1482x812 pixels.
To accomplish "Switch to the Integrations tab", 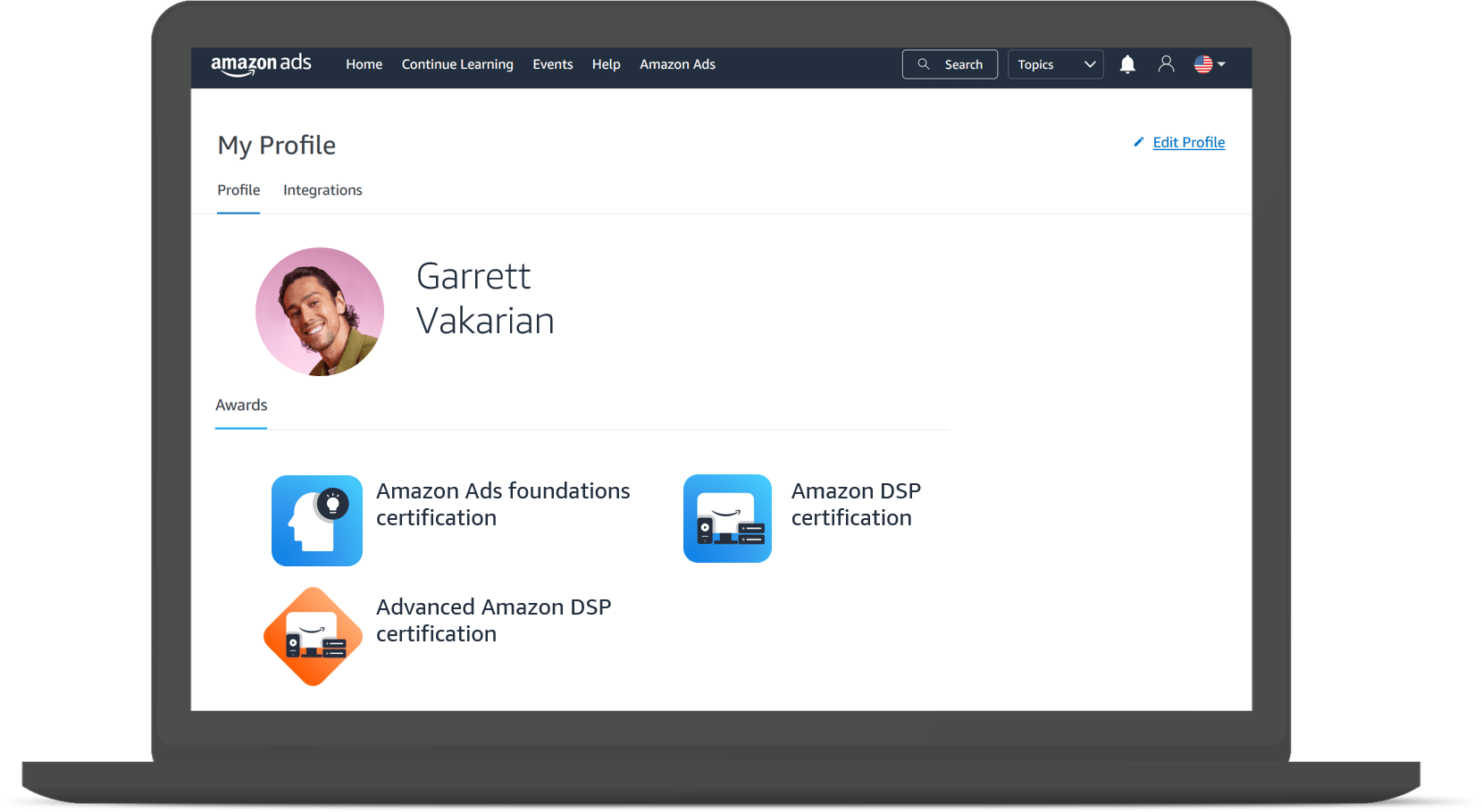I will click(322, 190).
